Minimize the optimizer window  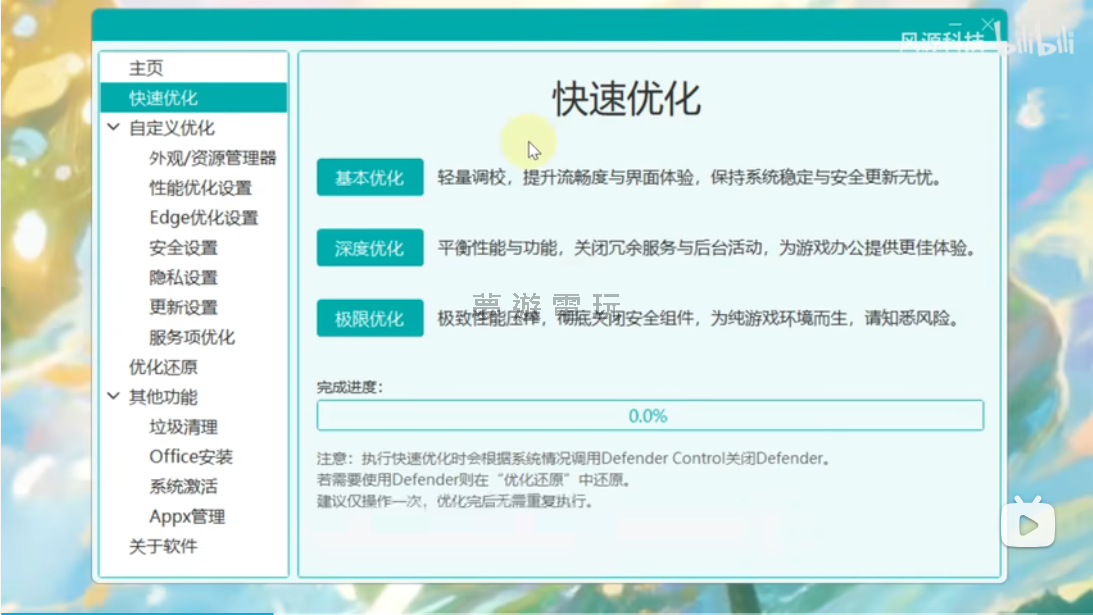click(x=957, y=24)
